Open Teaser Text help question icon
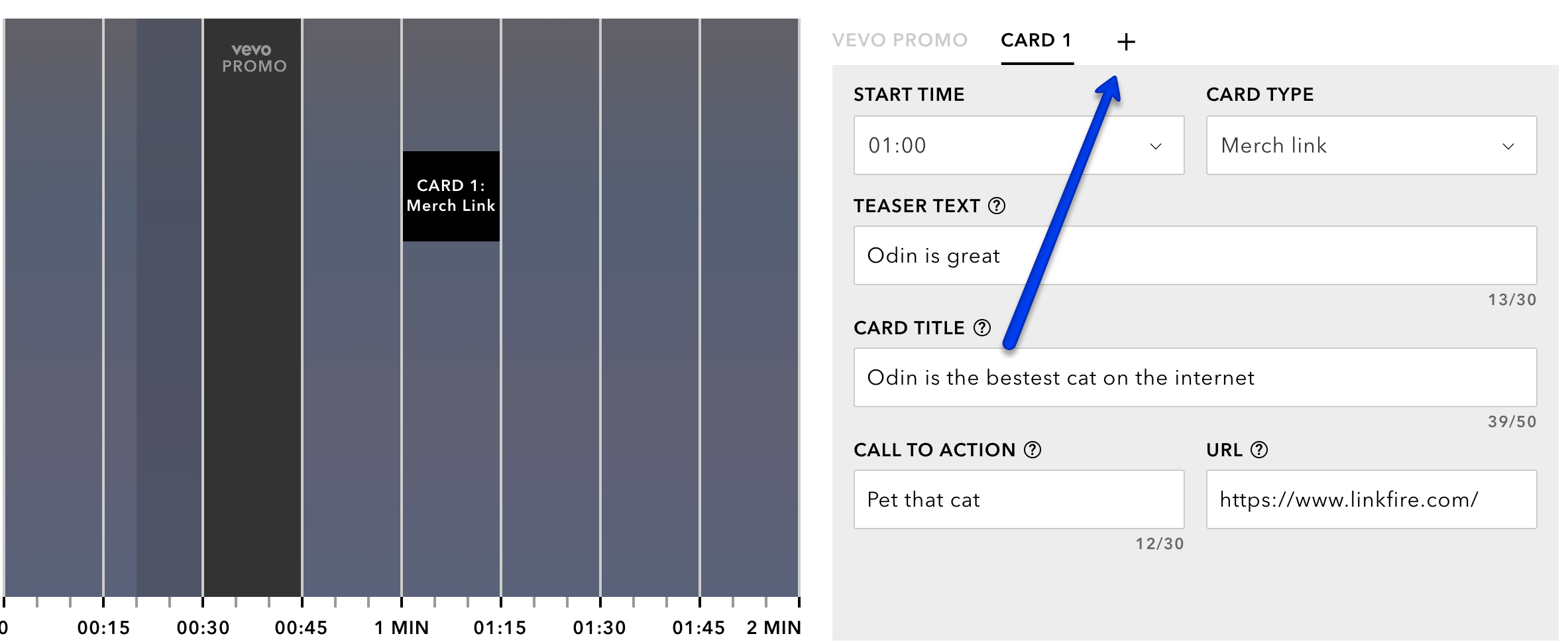Screen dimensions: 1568x642 (x=997, y=206)
